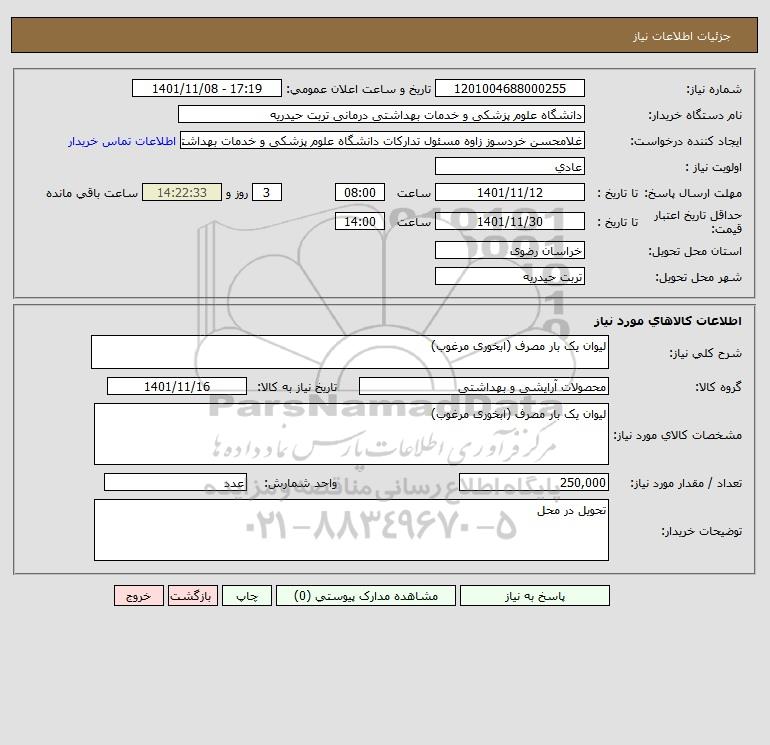Image resolution: width=770 pixels, height=745 pixels.
Task: Click the تاریخ نیاز به کالا label
Action: (297, 387)
